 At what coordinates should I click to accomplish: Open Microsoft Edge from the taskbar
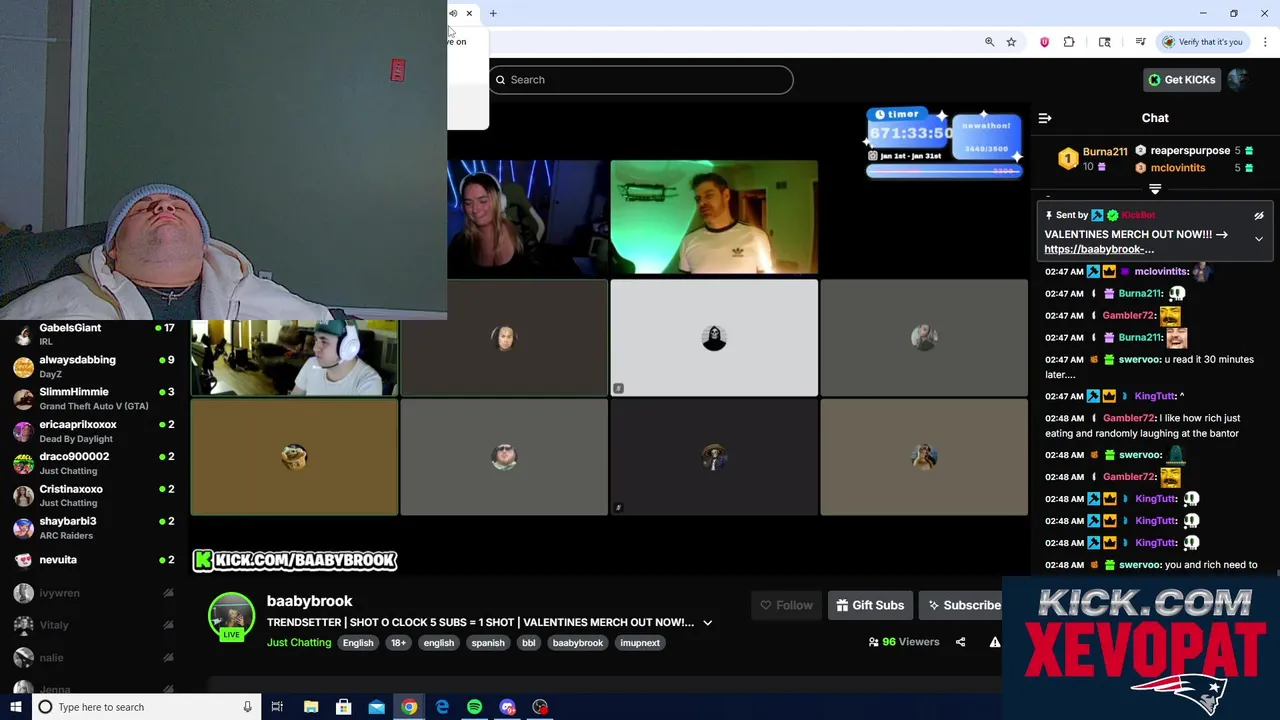click(x=442, y=707)
